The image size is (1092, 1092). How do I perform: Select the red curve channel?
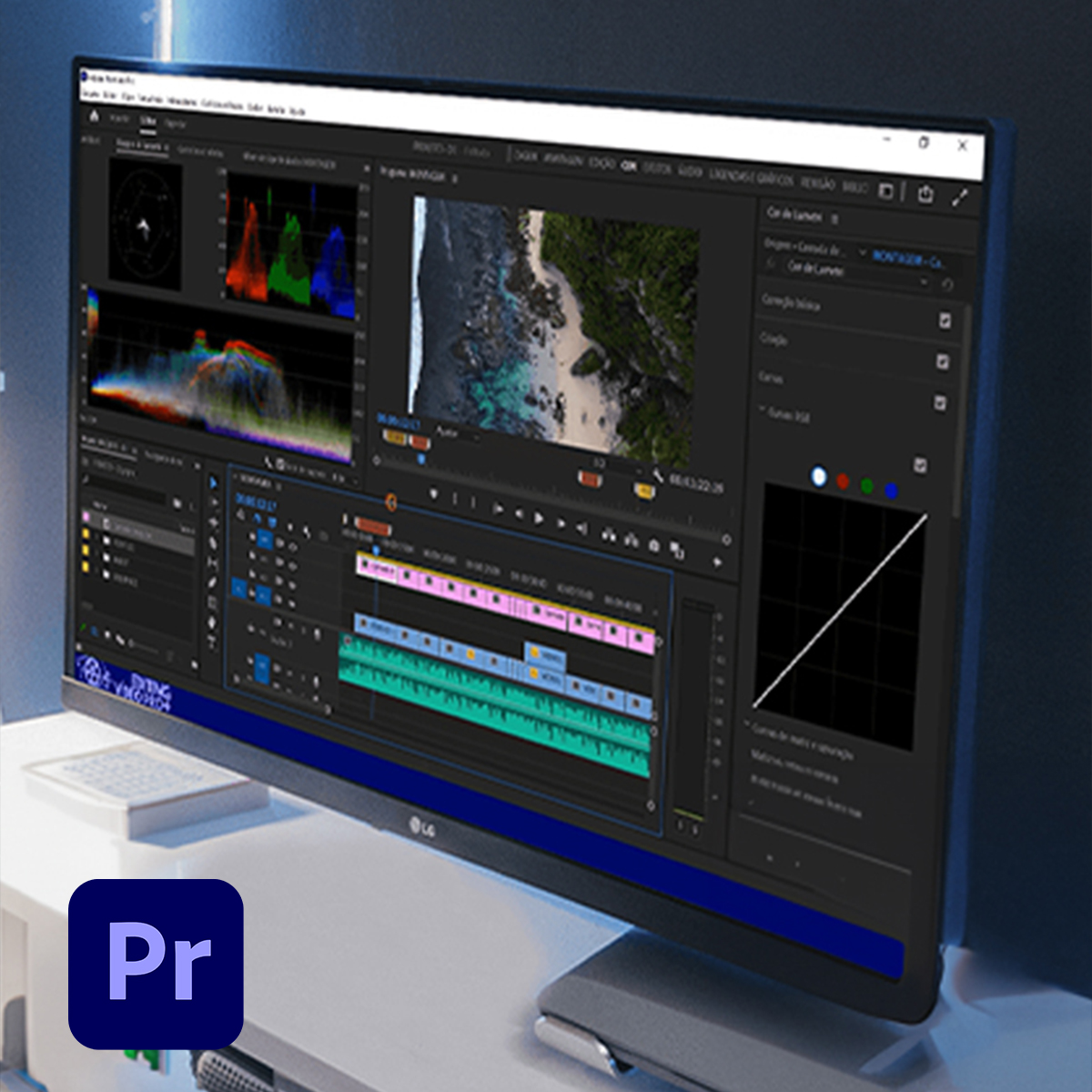click(843, 481)
